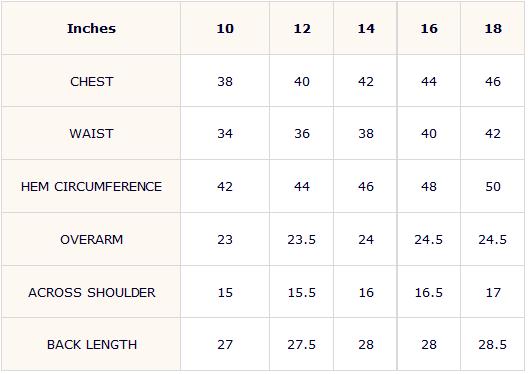Click the HEM CIRCUMFERENCE row label
The width and height of the screenshot is (528, 374).
pyautogui.click(x=91, y=186)
